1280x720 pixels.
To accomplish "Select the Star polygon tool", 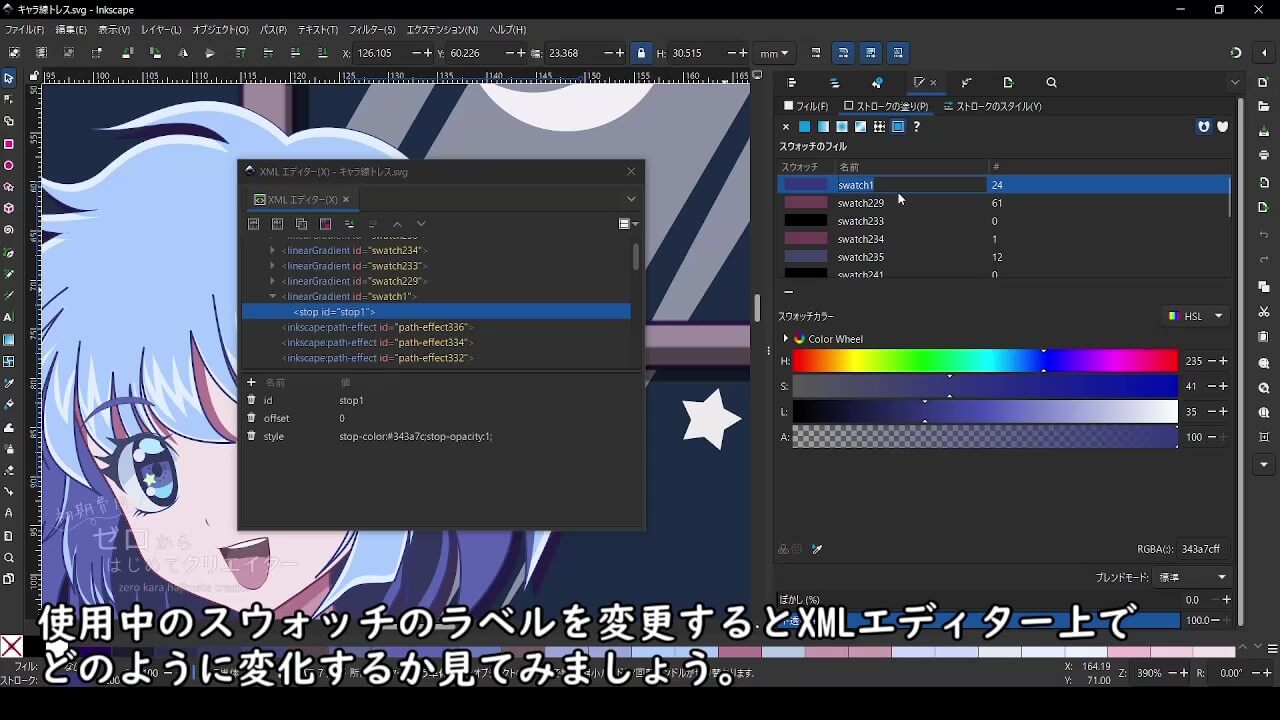I will click(x=9, y=187).
